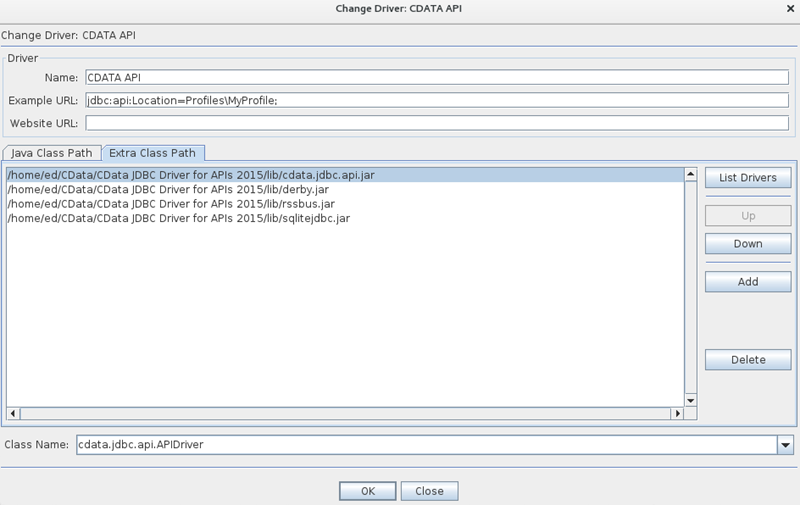Click the empty Website URL field

pos(437,123)
